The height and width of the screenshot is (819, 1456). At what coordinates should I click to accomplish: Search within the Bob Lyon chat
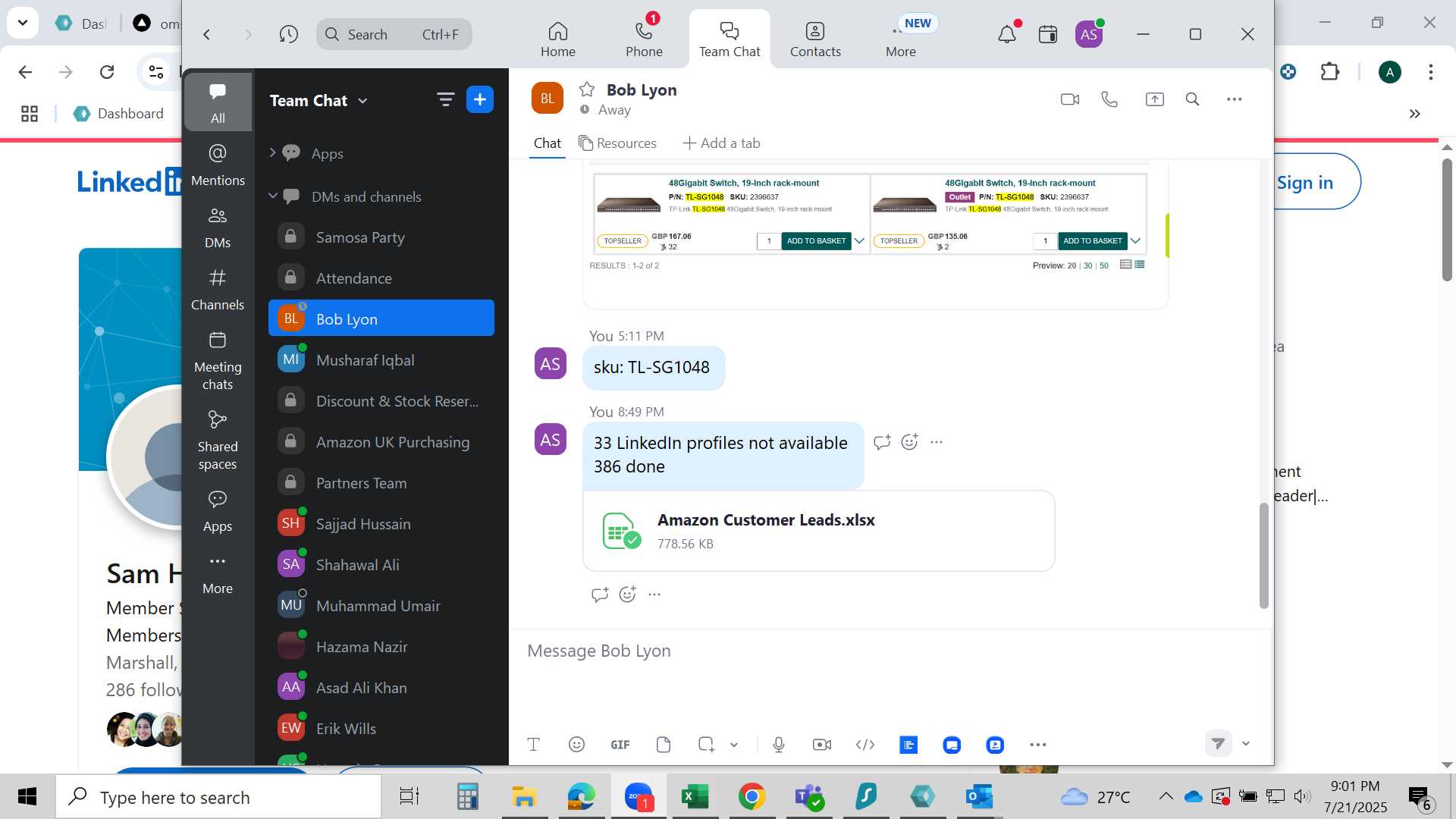pyautogui.click(x=1192, y=99)
